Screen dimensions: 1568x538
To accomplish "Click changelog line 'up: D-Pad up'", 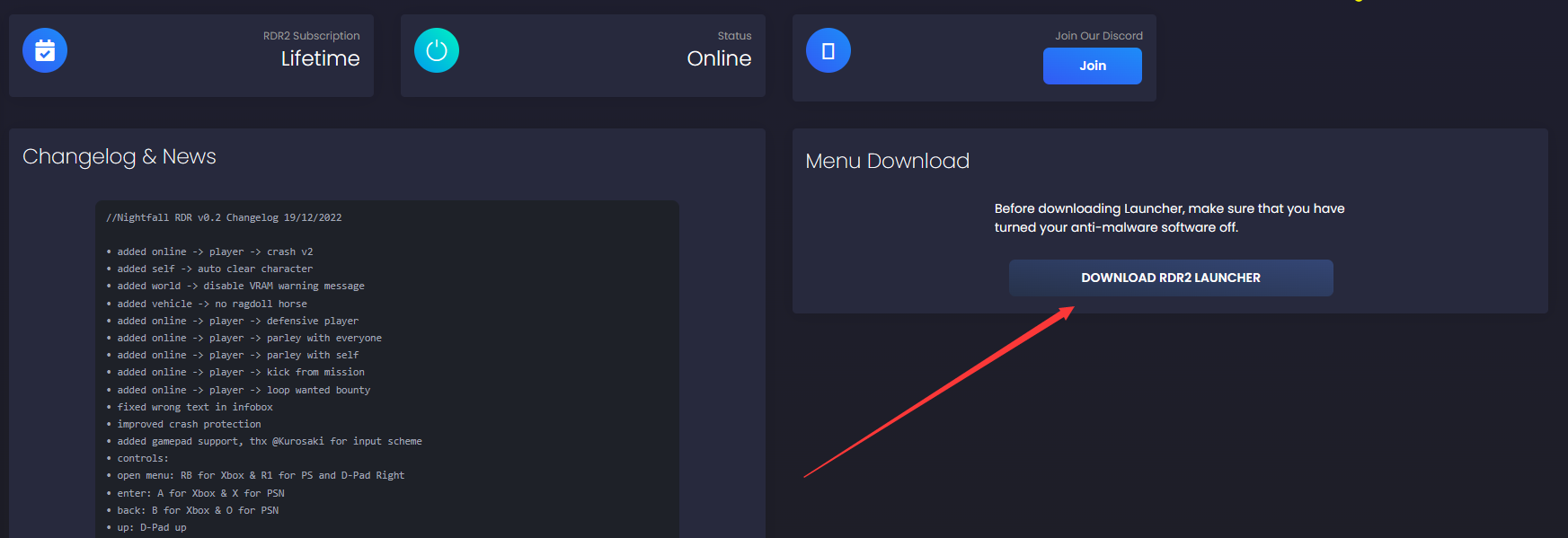I will coord(147,527).
